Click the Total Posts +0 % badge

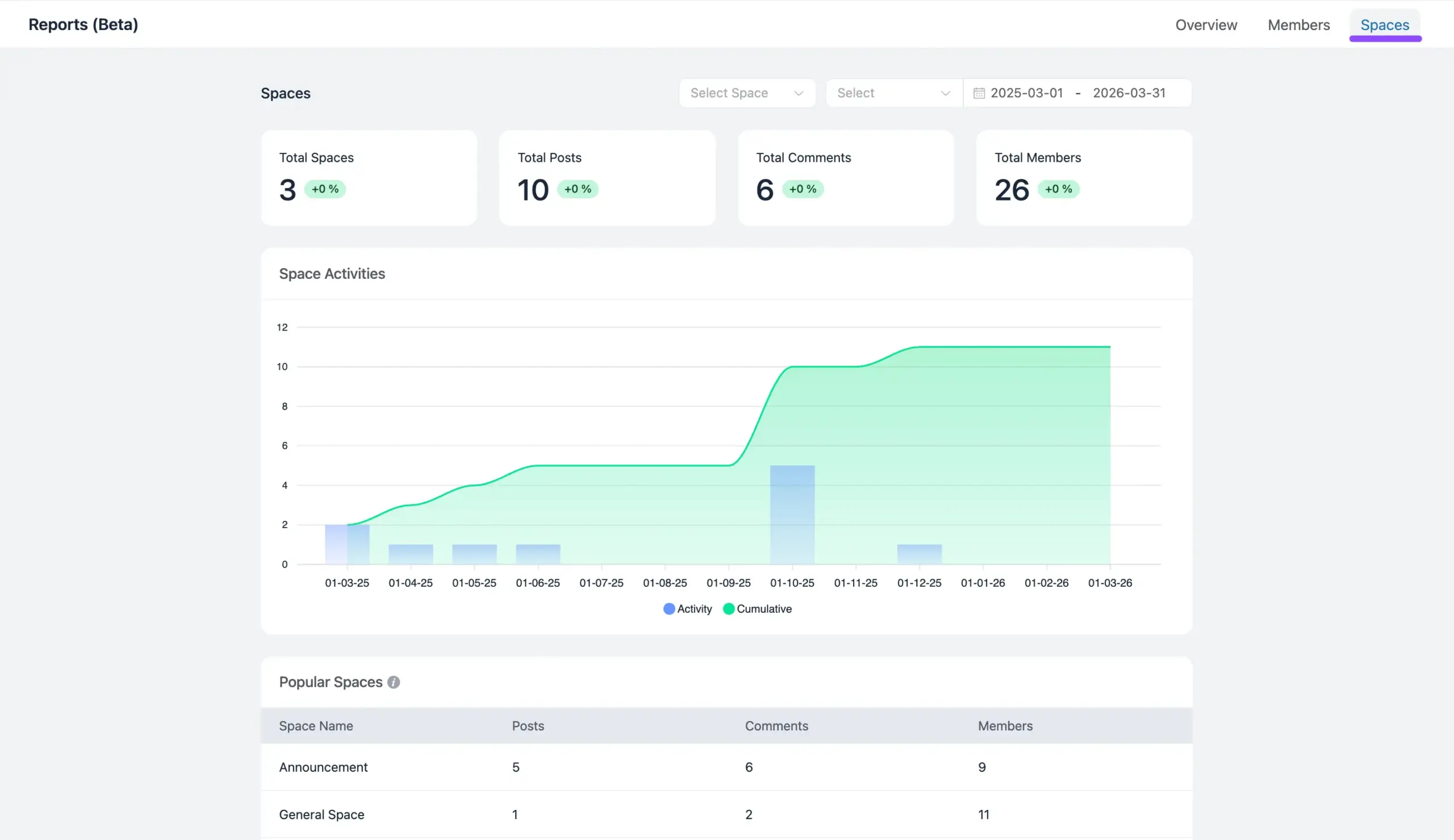click(x=577, y=189)
